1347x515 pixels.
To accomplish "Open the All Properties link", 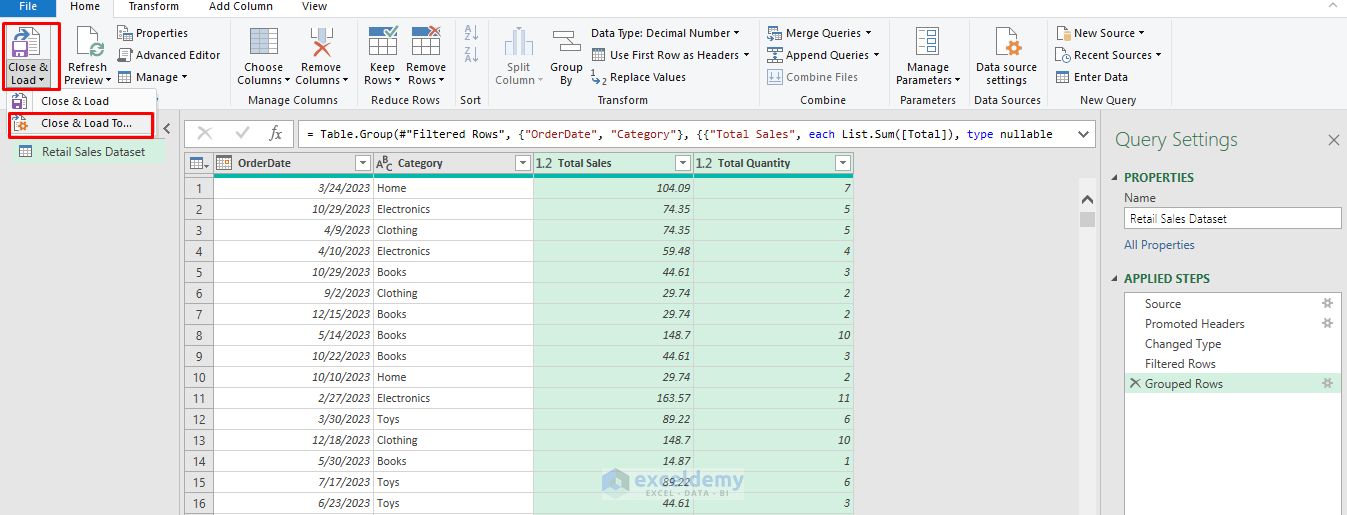I will 1159,245.
